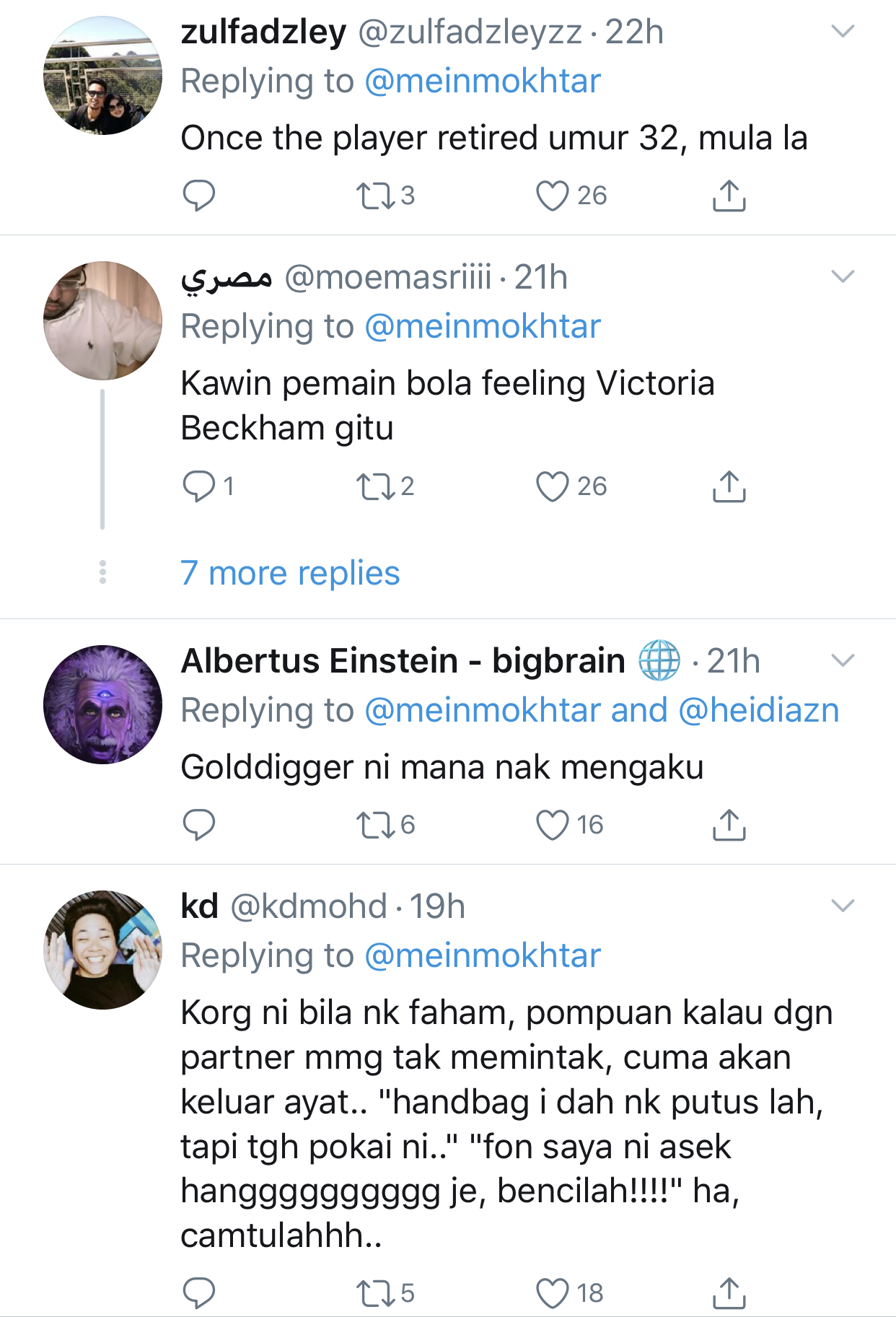Expand menu chevron on @moemasriiii's tweet
The width and height of the screenshot is (896, 1317).
coord(843,276)
